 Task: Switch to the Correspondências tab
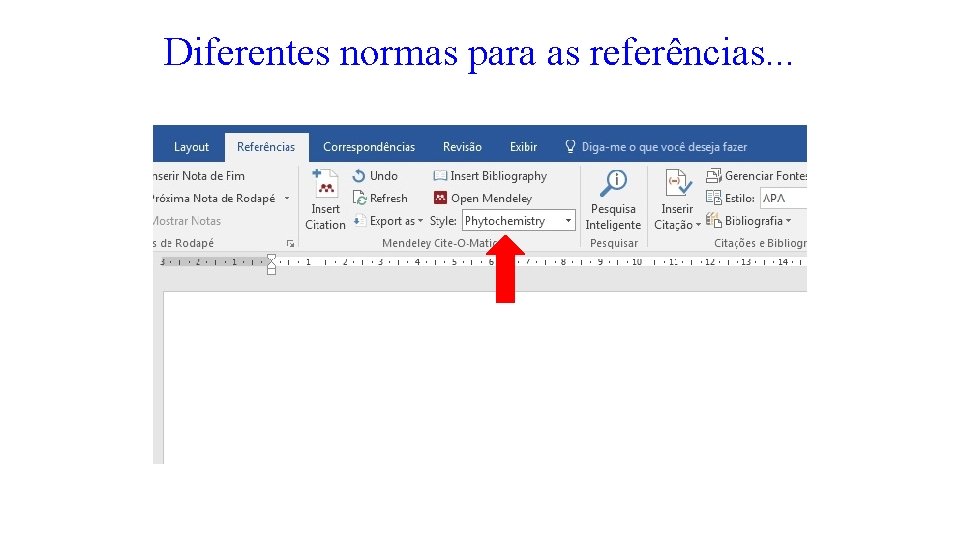click(369, 147)
